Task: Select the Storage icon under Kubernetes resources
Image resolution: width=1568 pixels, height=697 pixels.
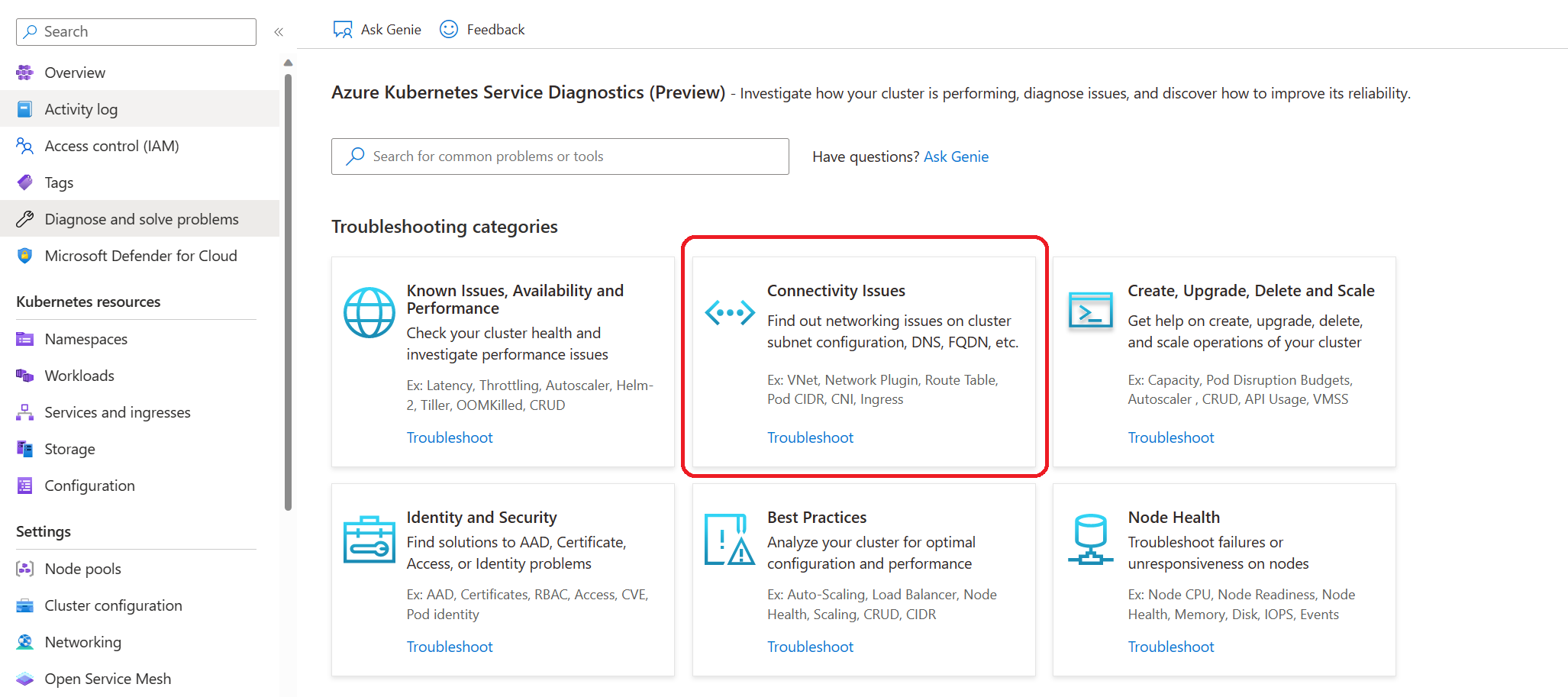Action: click(x=24, y=448)
